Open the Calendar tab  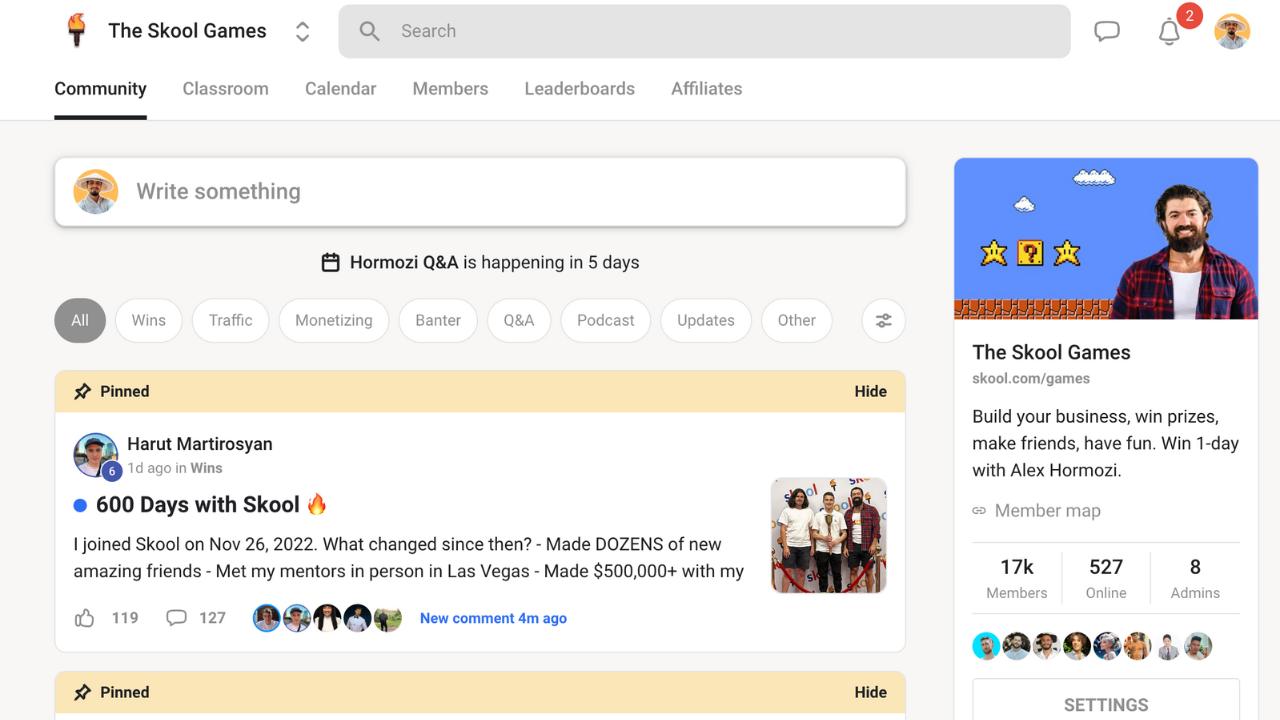click(x=340, y=89)
